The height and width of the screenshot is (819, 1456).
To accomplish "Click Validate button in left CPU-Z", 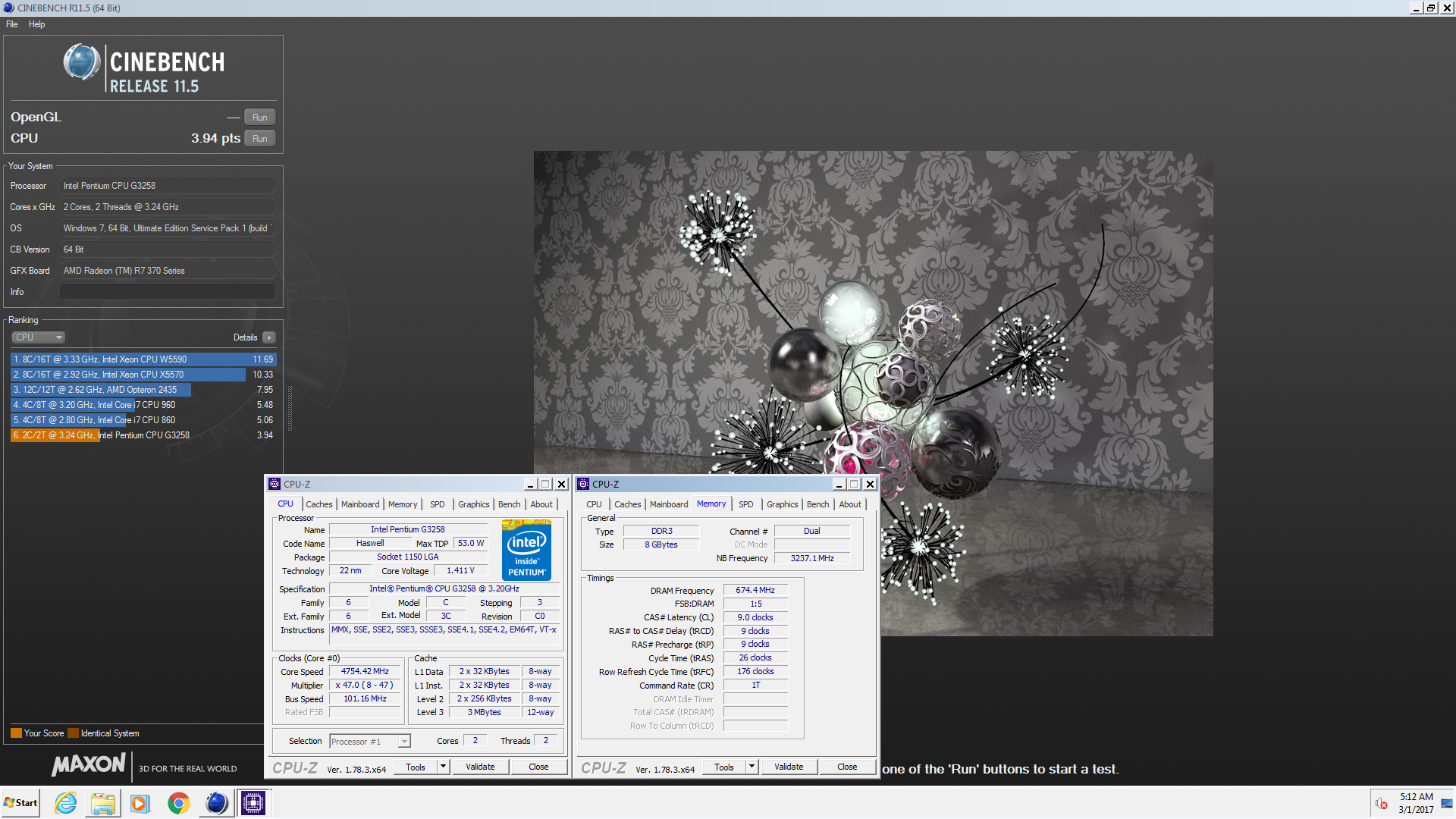I will click(480, 767).
